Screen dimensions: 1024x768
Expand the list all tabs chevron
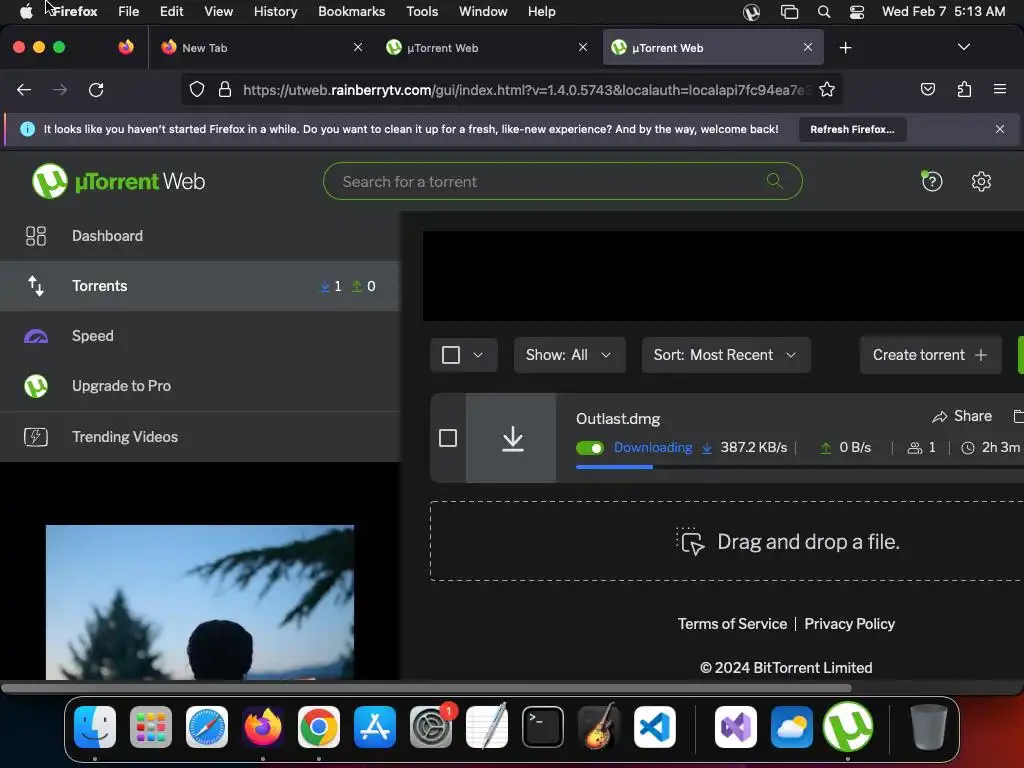[963, 47]
